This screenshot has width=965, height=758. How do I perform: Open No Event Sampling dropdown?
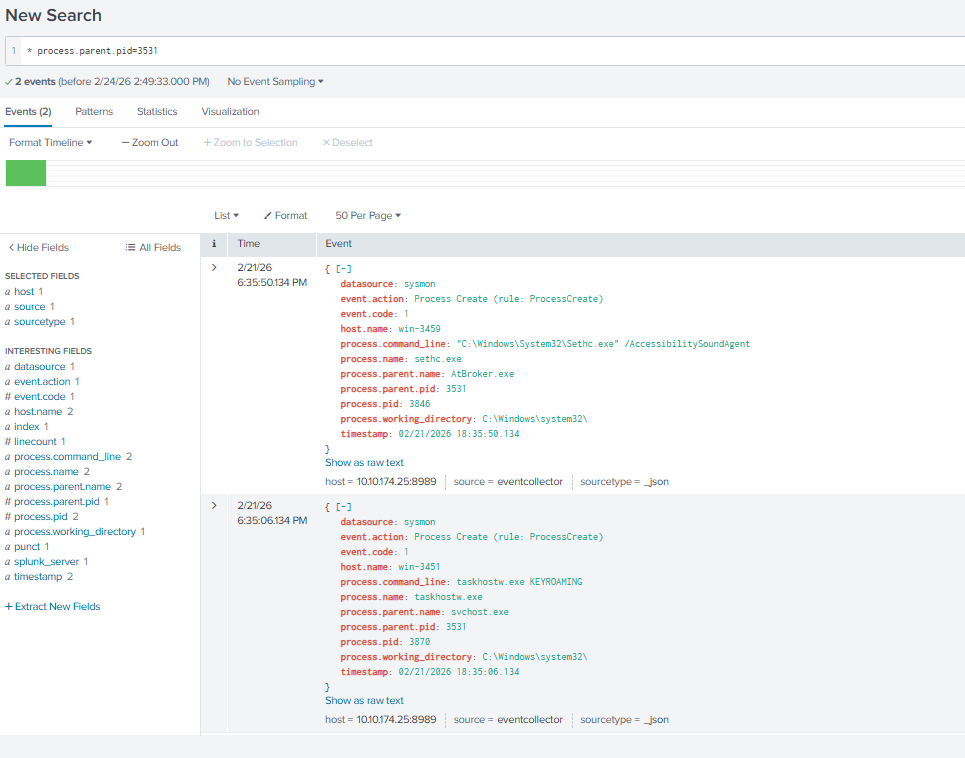click(x=275, y=81)
